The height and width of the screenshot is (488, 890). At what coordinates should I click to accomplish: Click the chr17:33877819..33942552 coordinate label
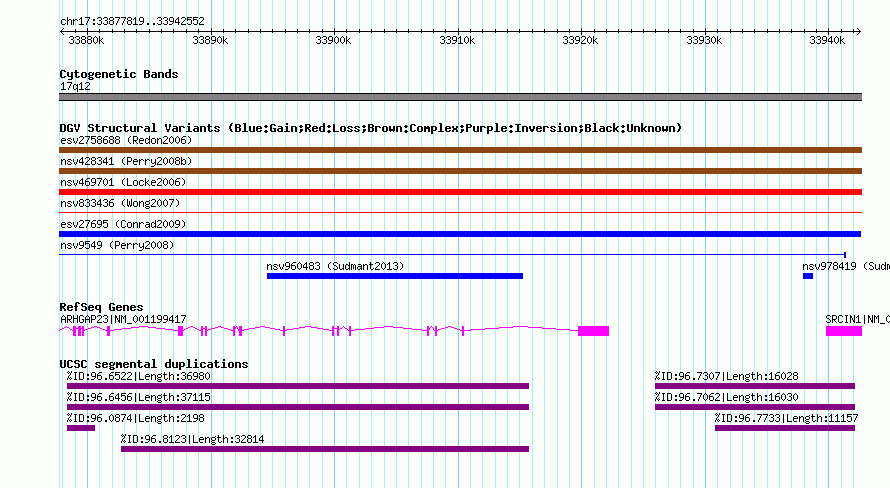pos(132,22)
